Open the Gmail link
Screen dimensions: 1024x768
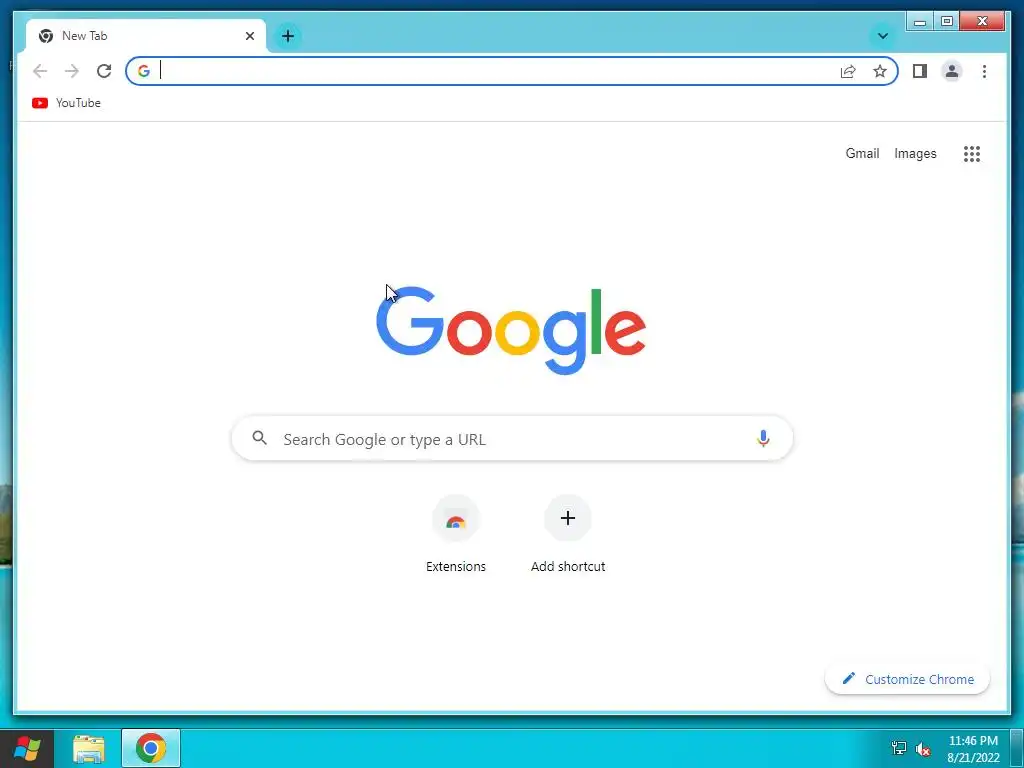[862, 153]
